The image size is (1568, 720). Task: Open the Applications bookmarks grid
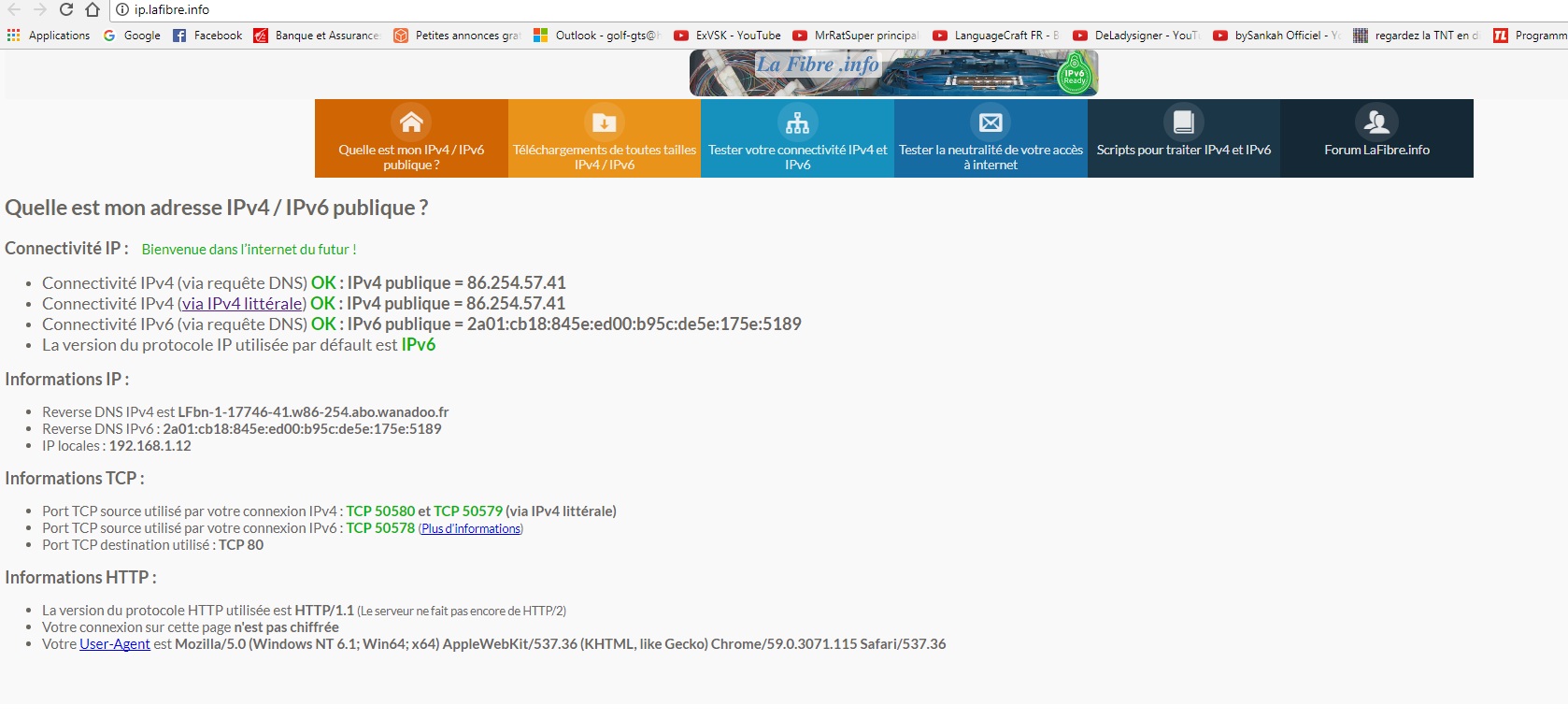click(49, 36)
